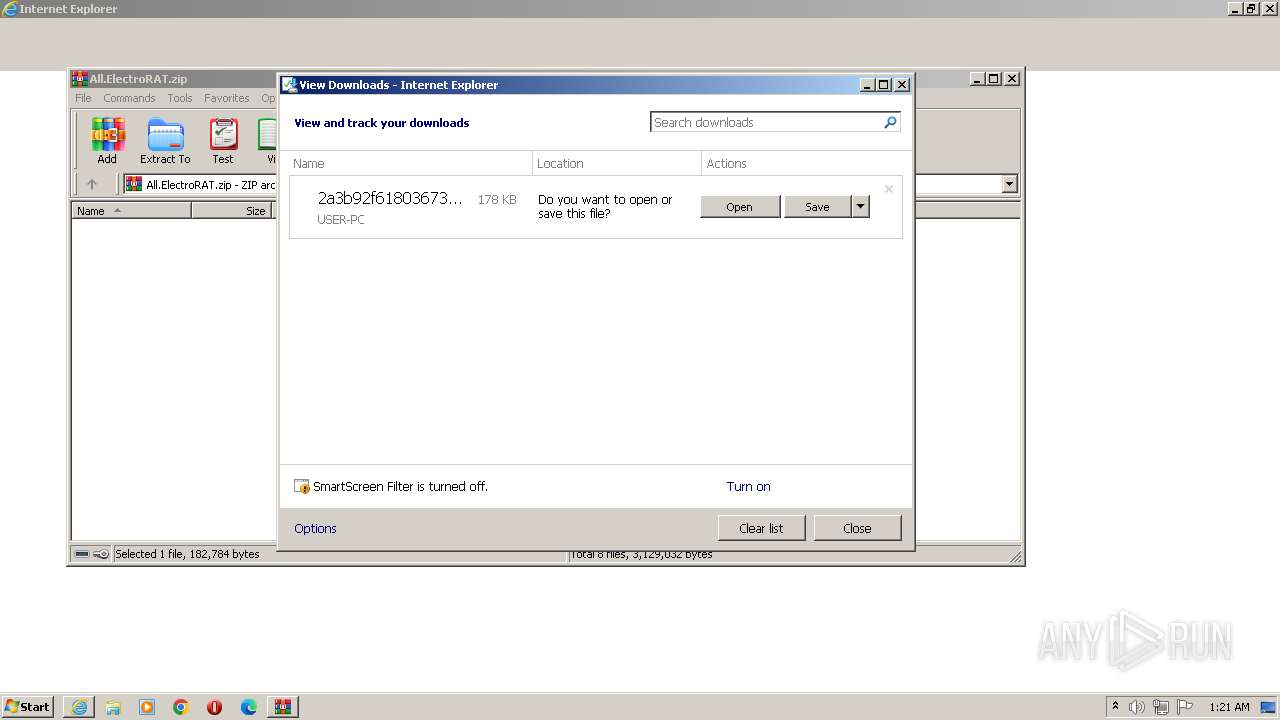Sort WinRAR list by Size column

232,211
